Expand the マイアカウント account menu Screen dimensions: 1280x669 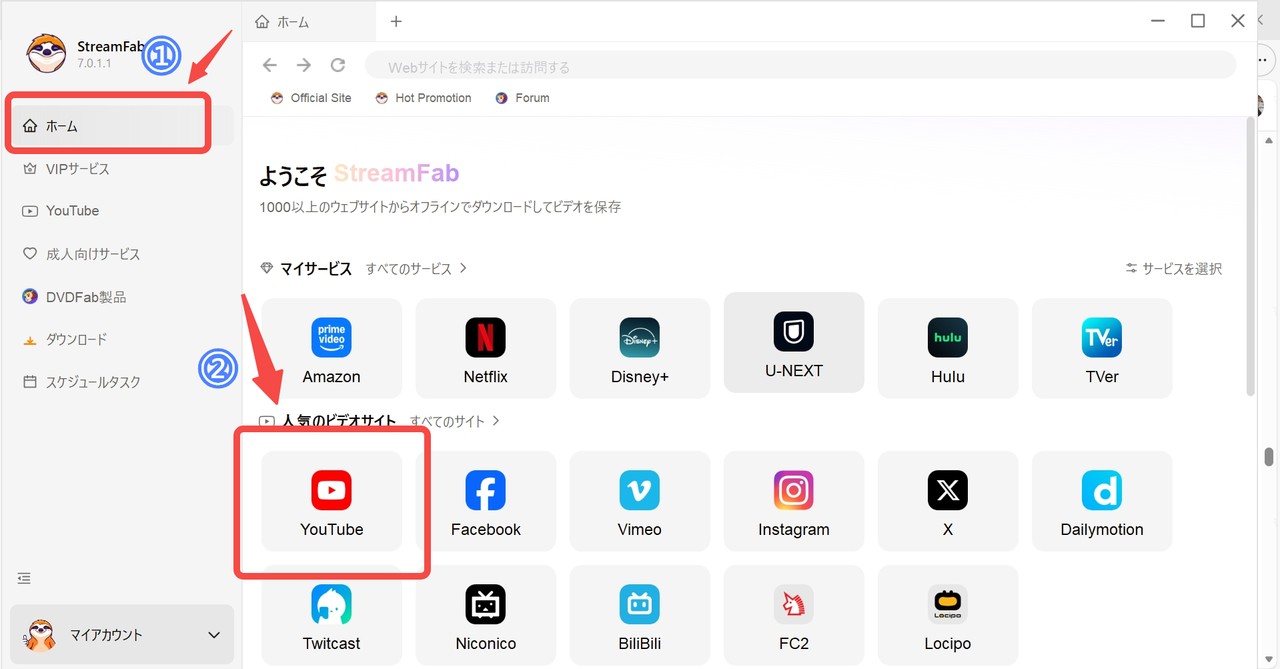[120, 634]
